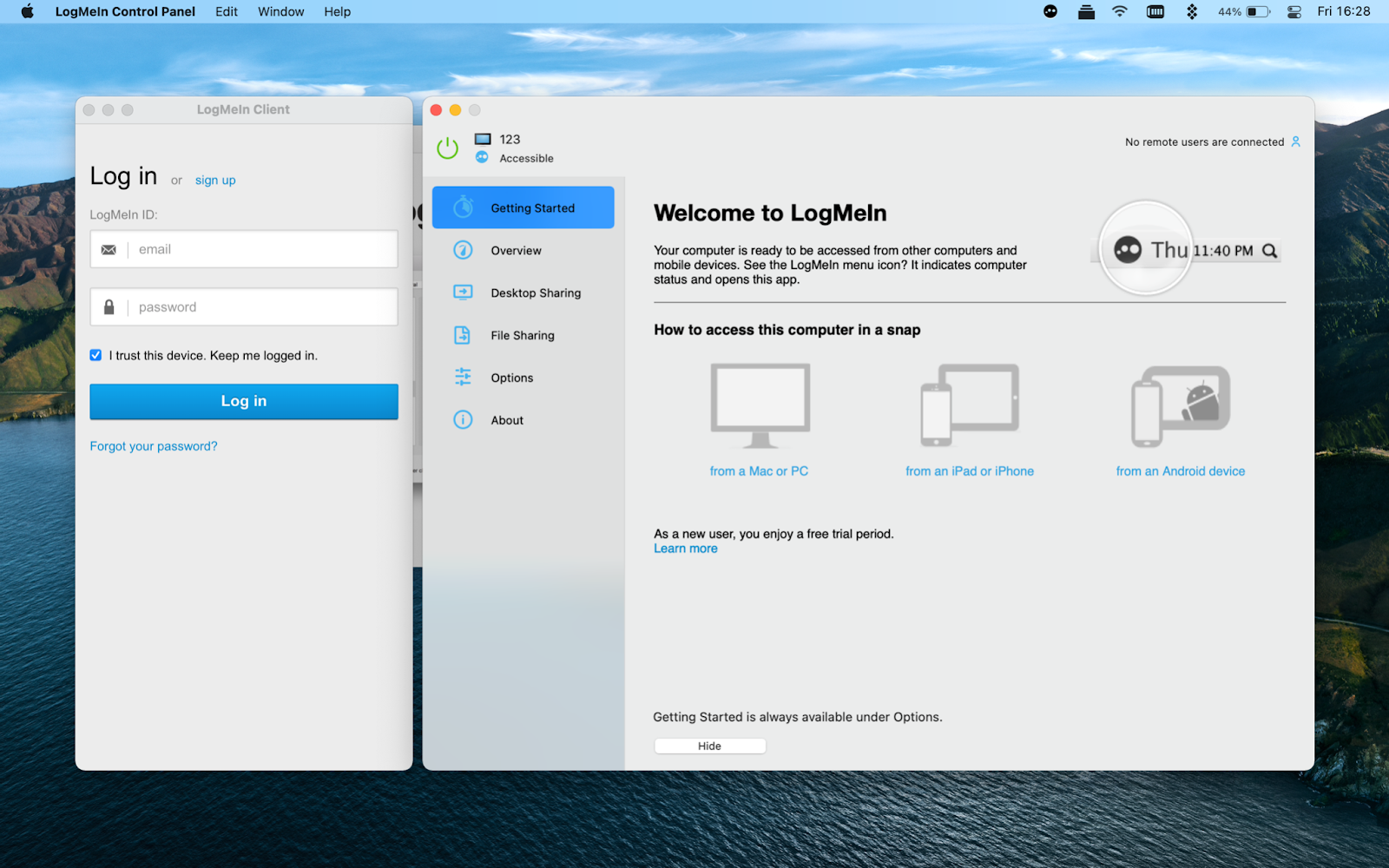The image size is (1389, 868).
Task: Click the 'Accessible' status text
Action: [x=526, y=158]
